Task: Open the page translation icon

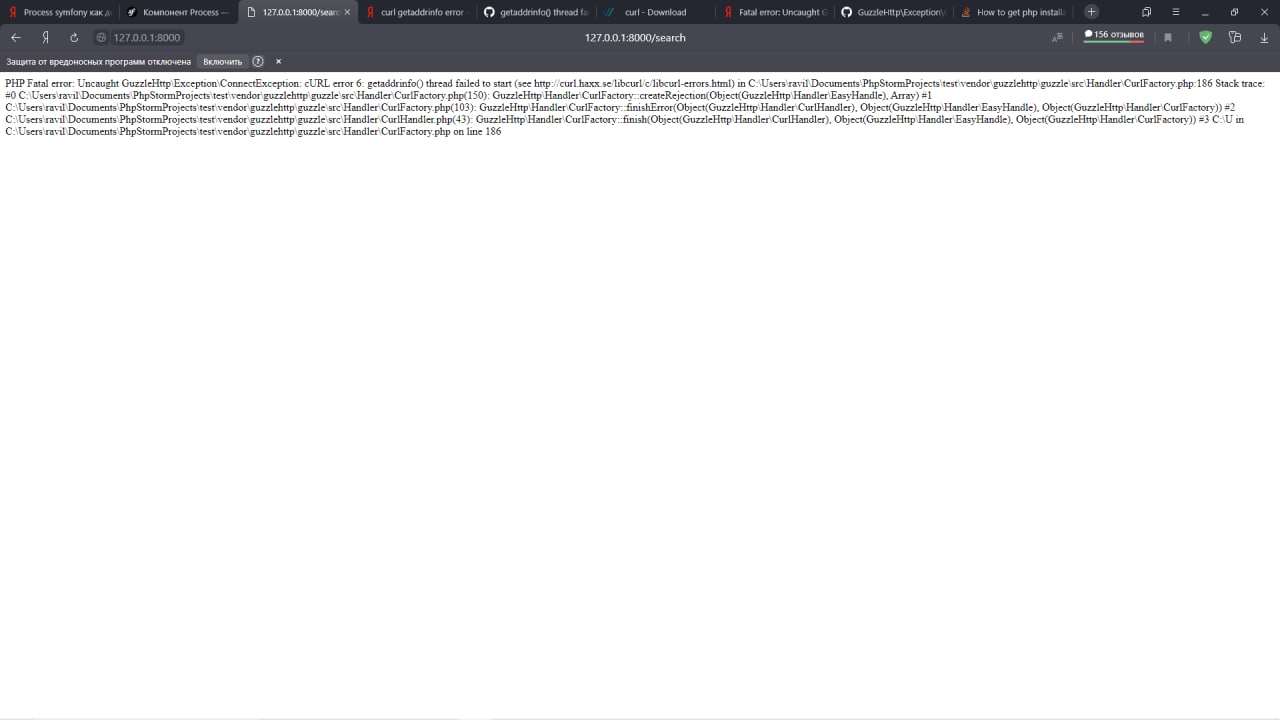Action: click(x=1057, y=37)
